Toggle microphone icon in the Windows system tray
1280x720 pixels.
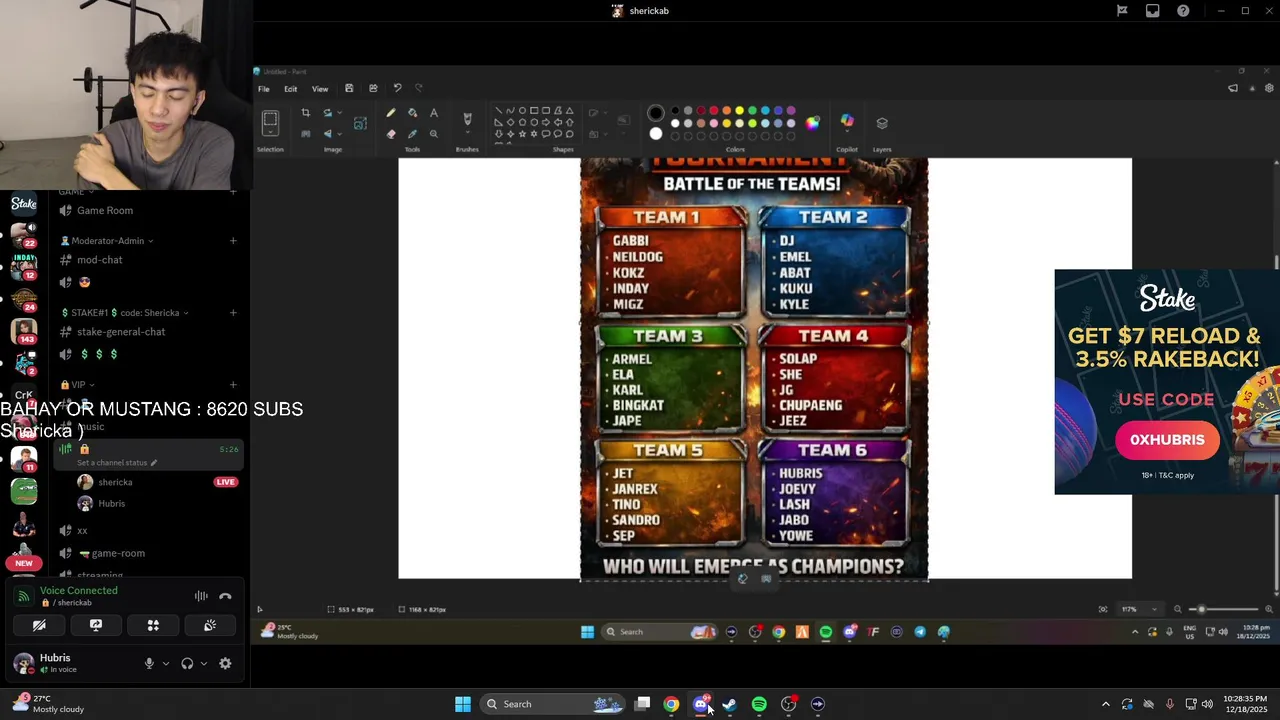click(1169, 704)
